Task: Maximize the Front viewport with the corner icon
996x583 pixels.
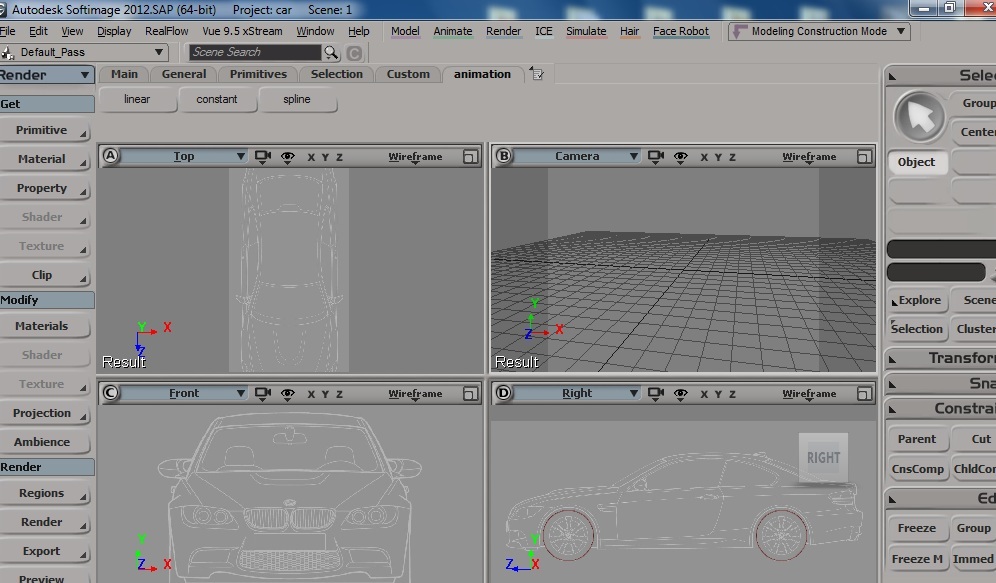Action: coord(470,394)
